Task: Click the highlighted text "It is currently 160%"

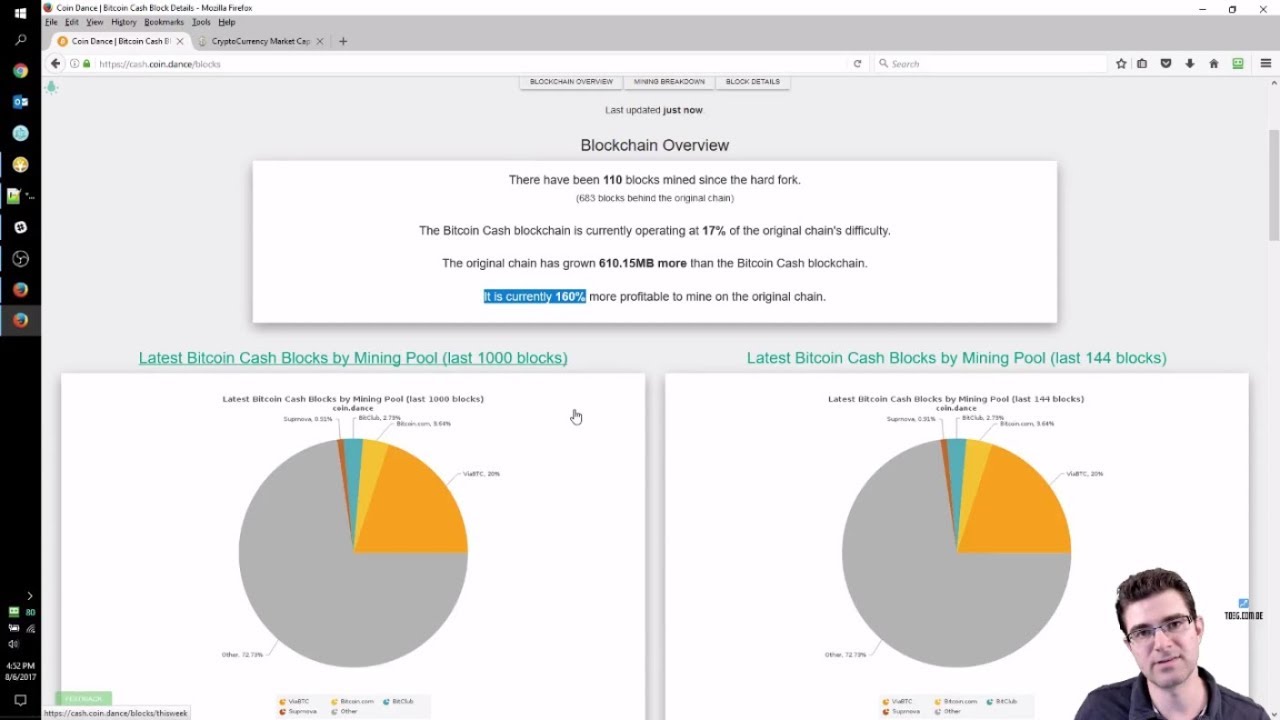Action: pos(535,297)
